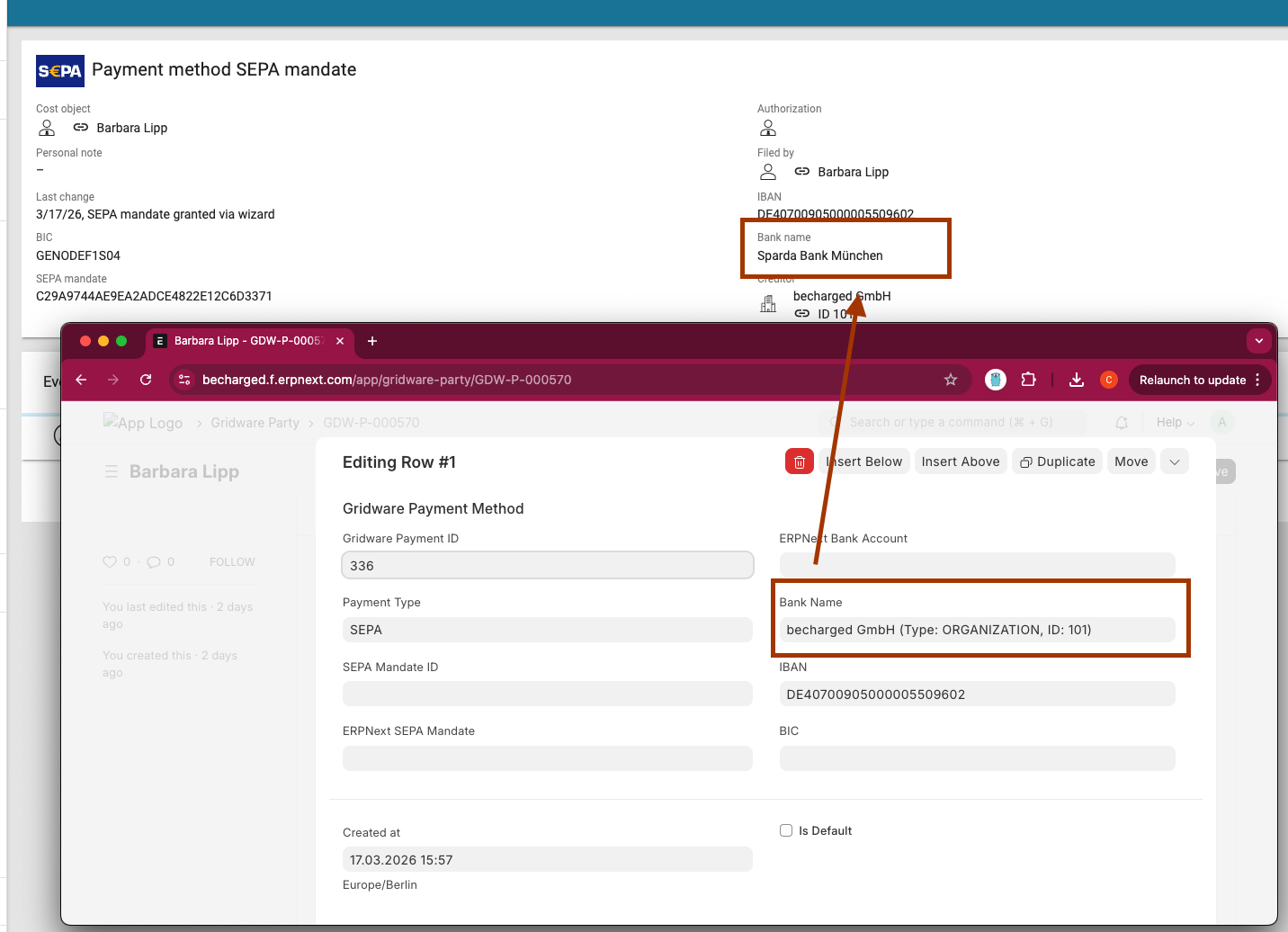
Task: Close the Barbara Lipp browser tab
Action: click(x=340, y=341)
